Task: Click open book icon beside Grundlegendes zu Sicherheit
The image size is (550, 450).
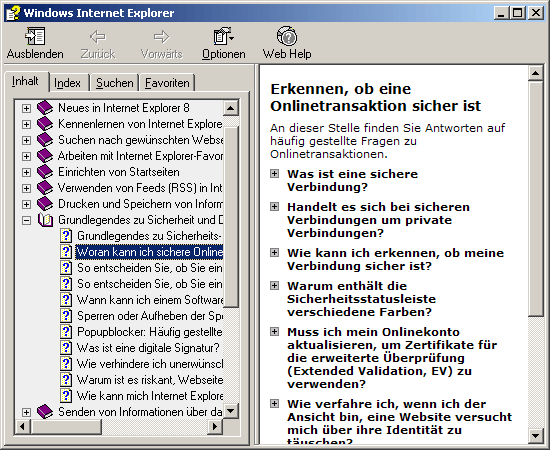Action: point(45,220)
